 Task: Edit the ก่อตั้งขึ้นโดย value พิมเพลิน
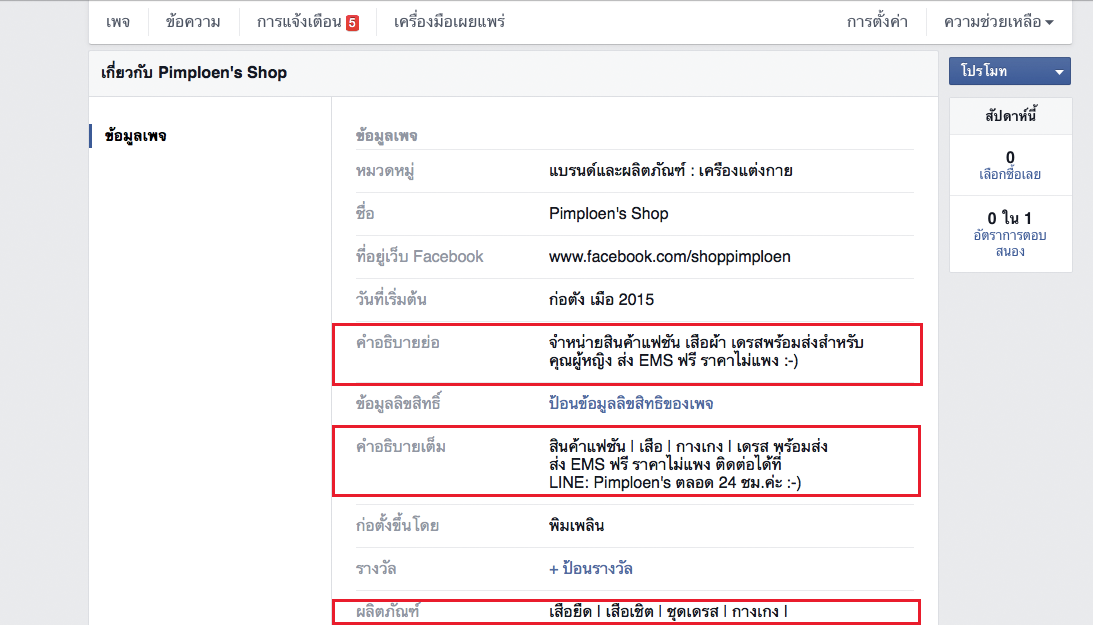coord(576,525)
